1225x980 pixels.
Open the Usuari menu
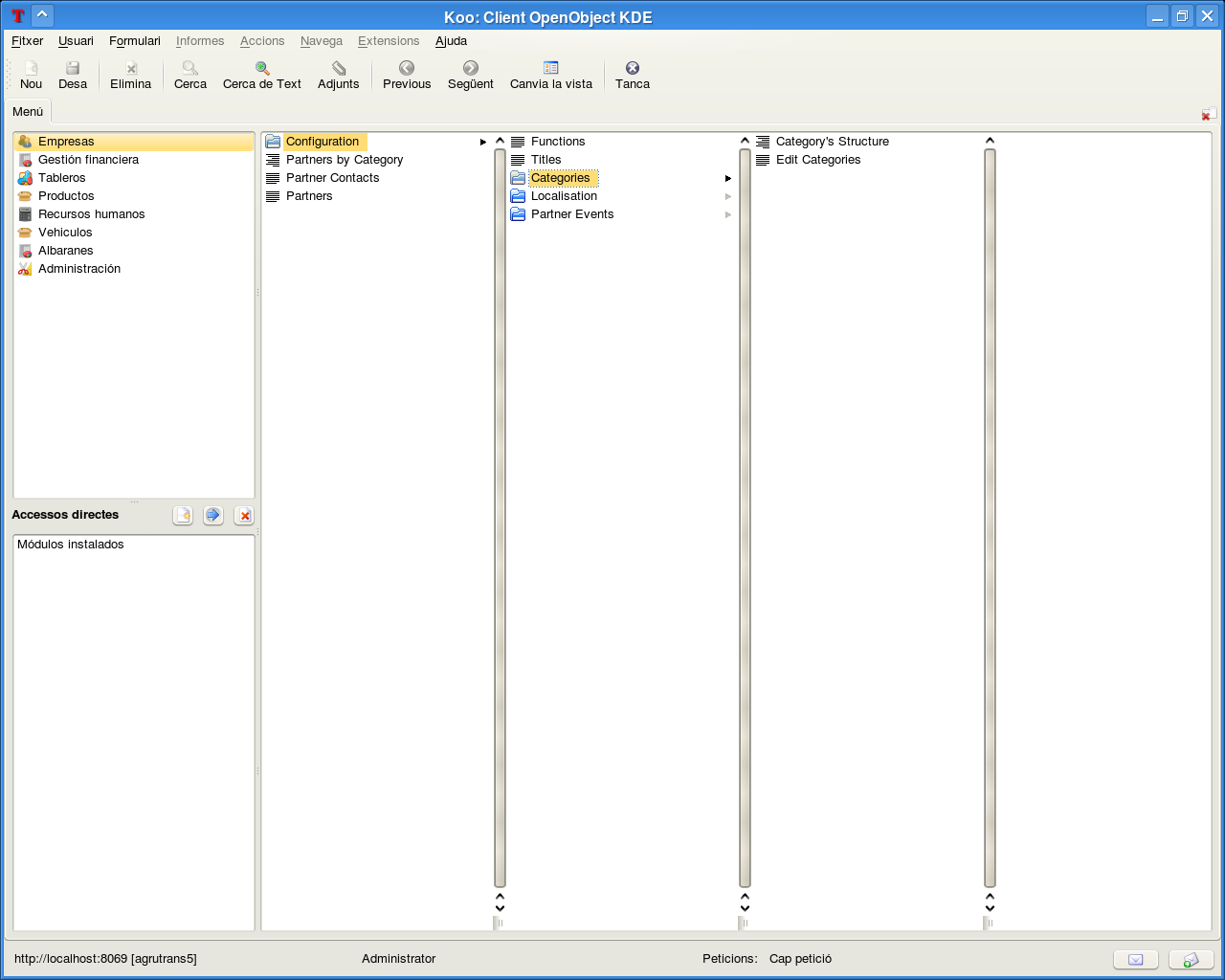(x=76, y=41)
